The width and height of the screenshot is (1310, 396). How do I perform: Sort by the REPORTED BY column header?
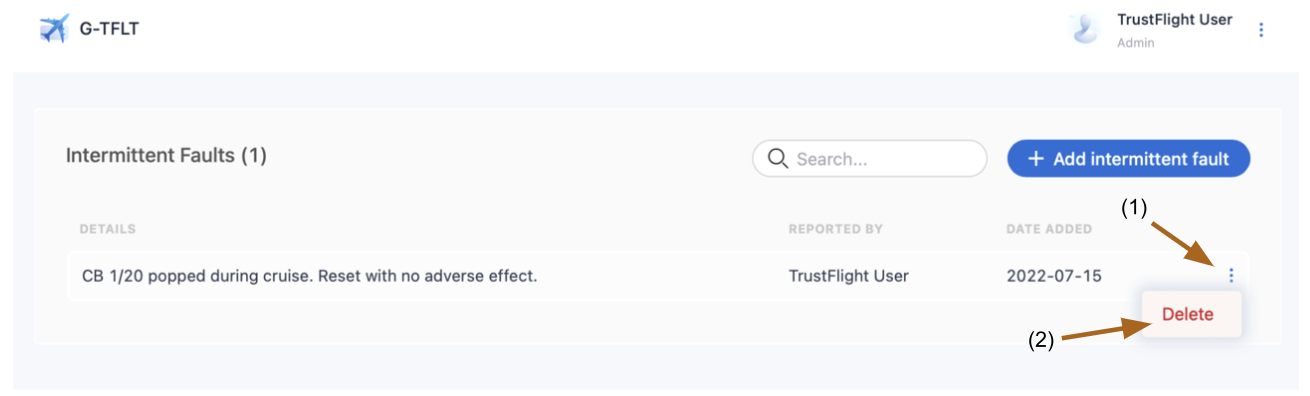[x=835, y=229]
